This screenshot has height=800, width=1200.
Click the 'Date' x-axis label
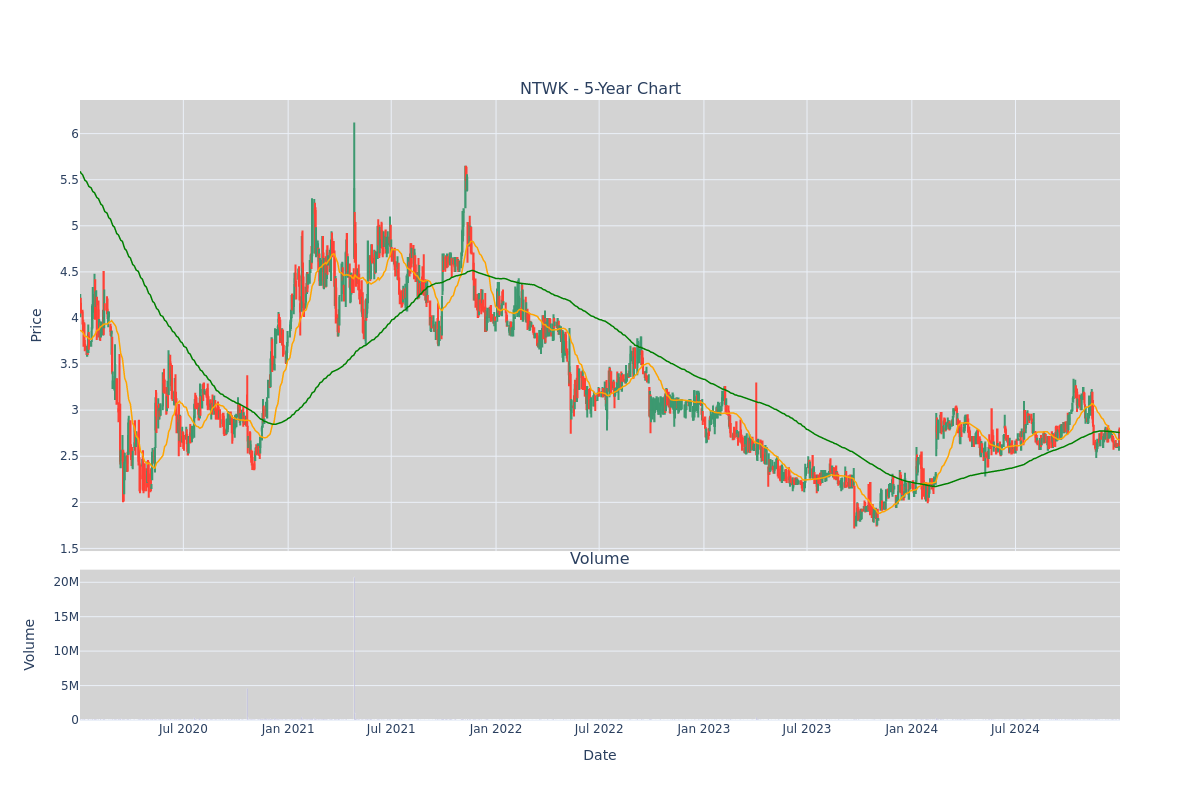[x=600, y=756]
